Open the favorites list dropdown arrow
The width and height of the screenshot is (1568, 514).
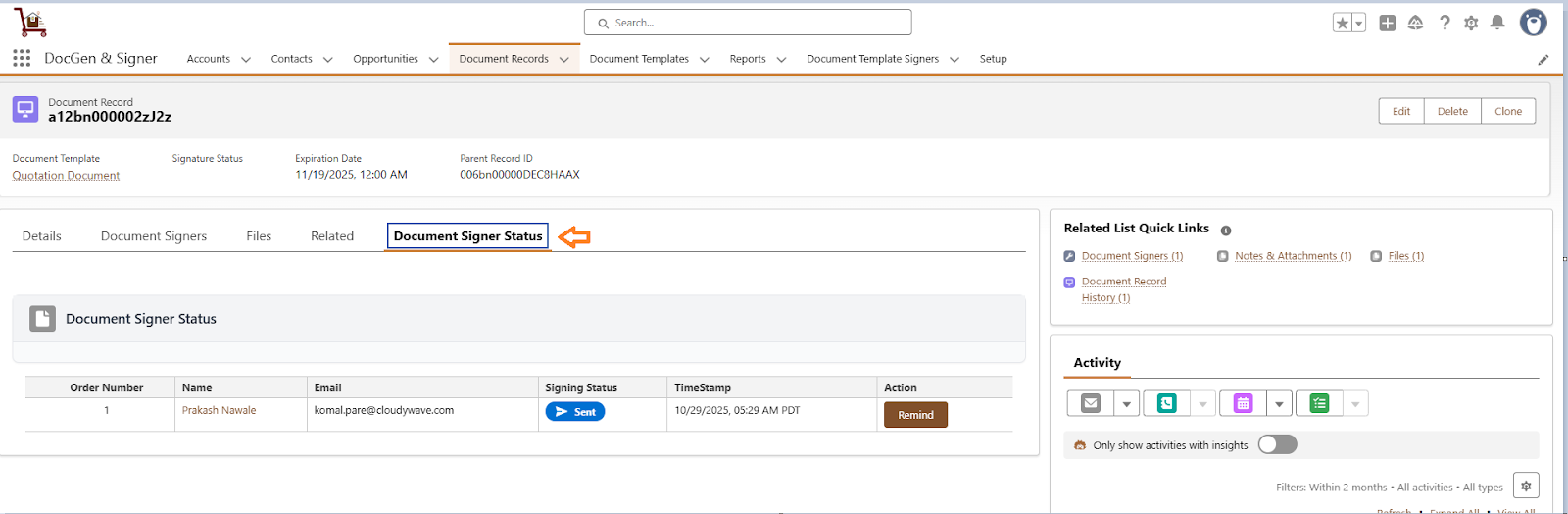1359,23
